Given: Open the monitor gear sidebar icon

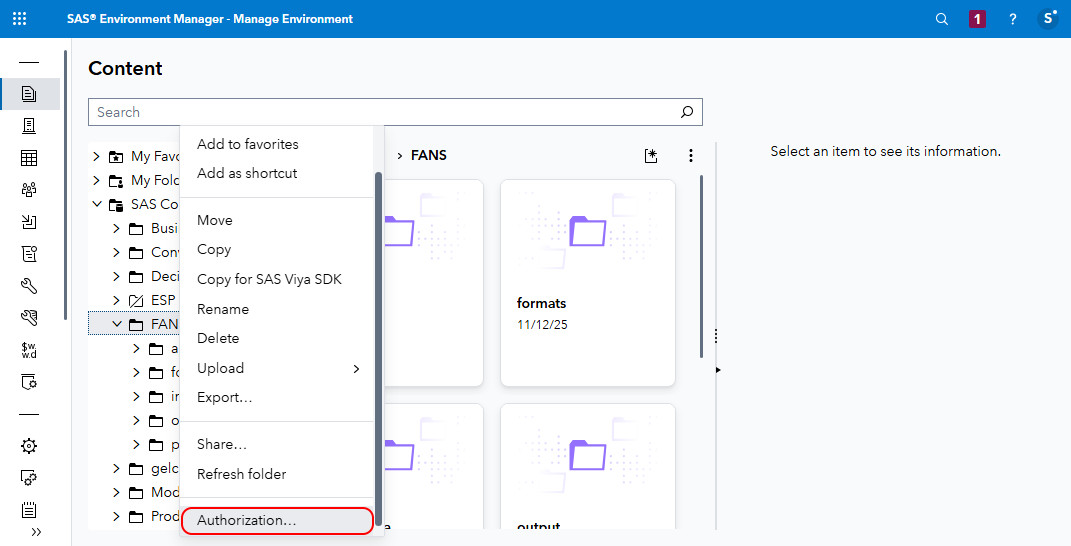Looking at the screenshot, I should point(29,478).
